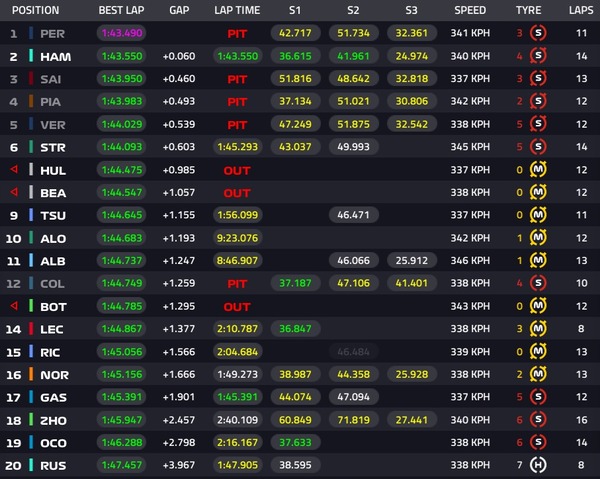The image size is (600, 479).
Task: Select ALO's 9:23.076 lap time
Action: 237,237
